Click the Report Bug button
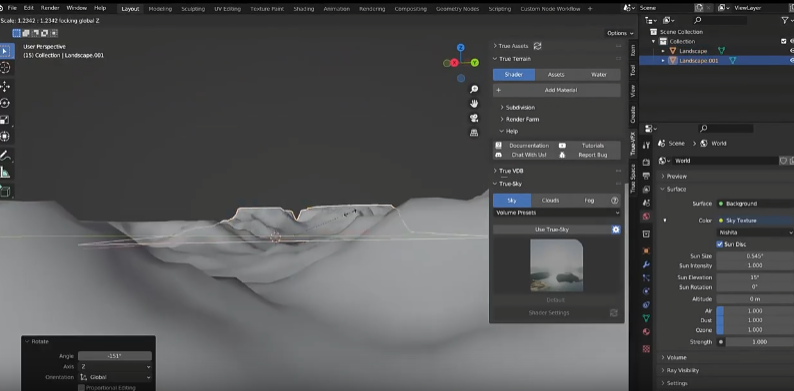Image resolution: width=794 pixels, height=391 pixels. click(589, 155)
